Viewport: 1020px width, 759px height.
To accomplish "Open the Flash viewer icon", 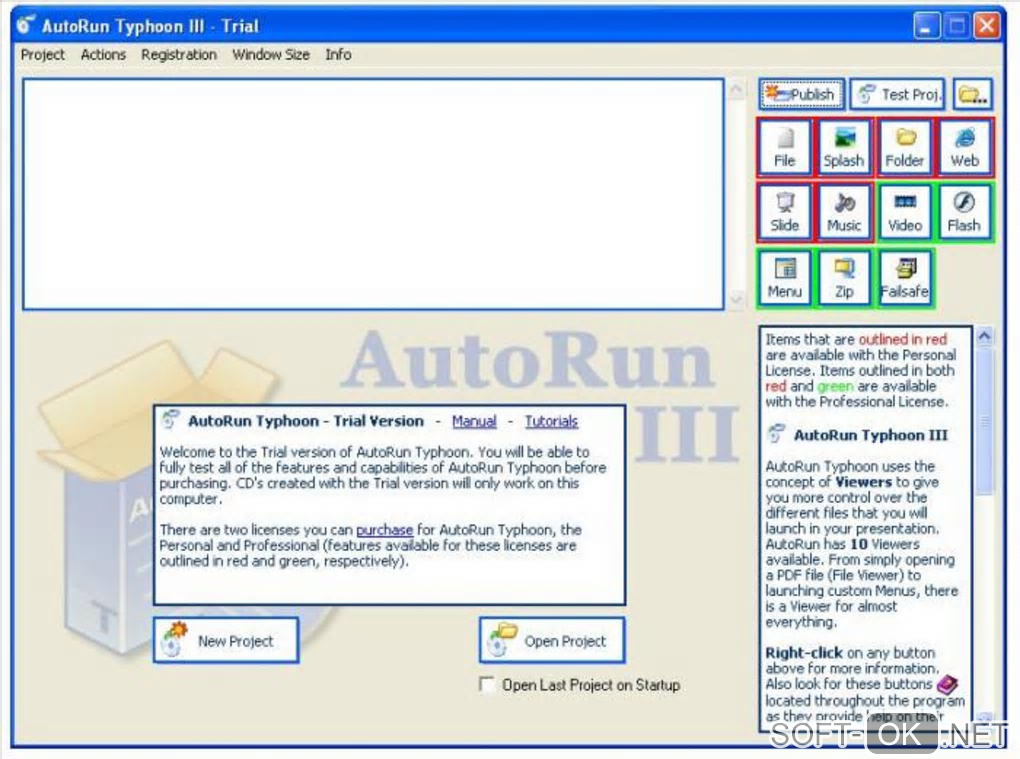I will [964, 213].
